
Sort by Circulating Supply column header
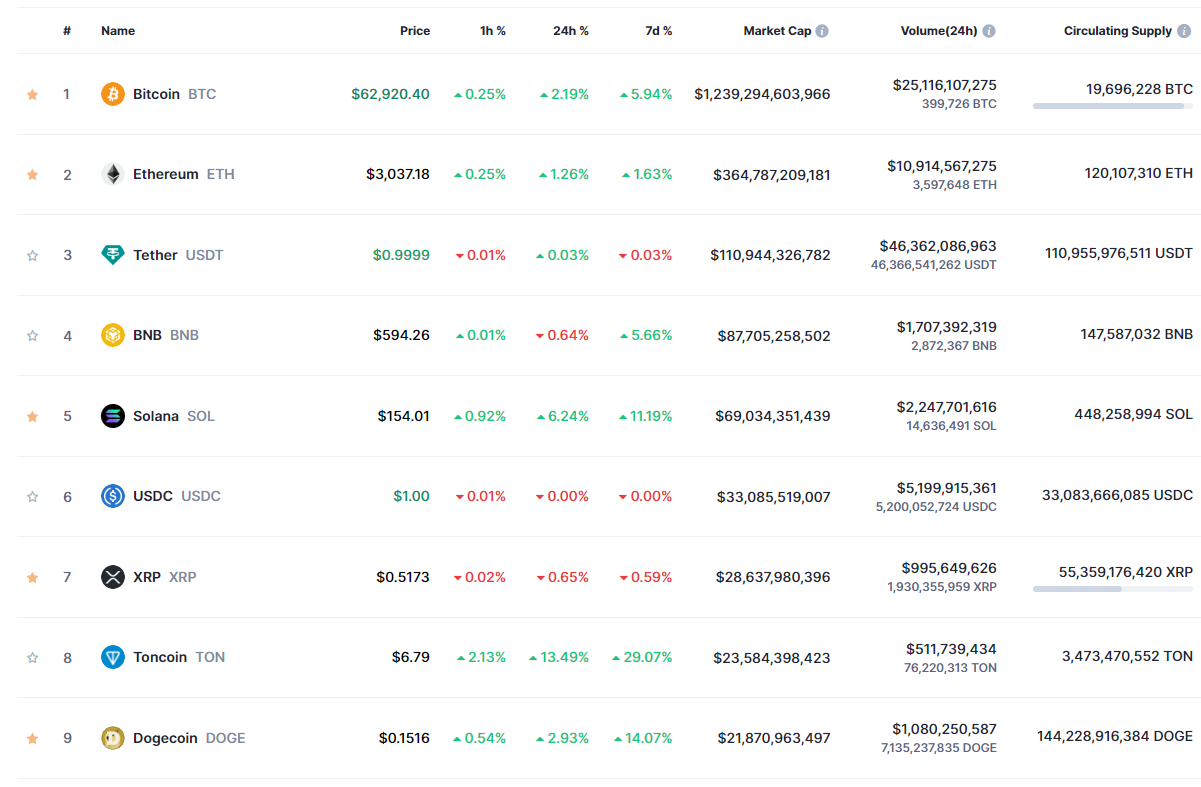pos(1118,31)
